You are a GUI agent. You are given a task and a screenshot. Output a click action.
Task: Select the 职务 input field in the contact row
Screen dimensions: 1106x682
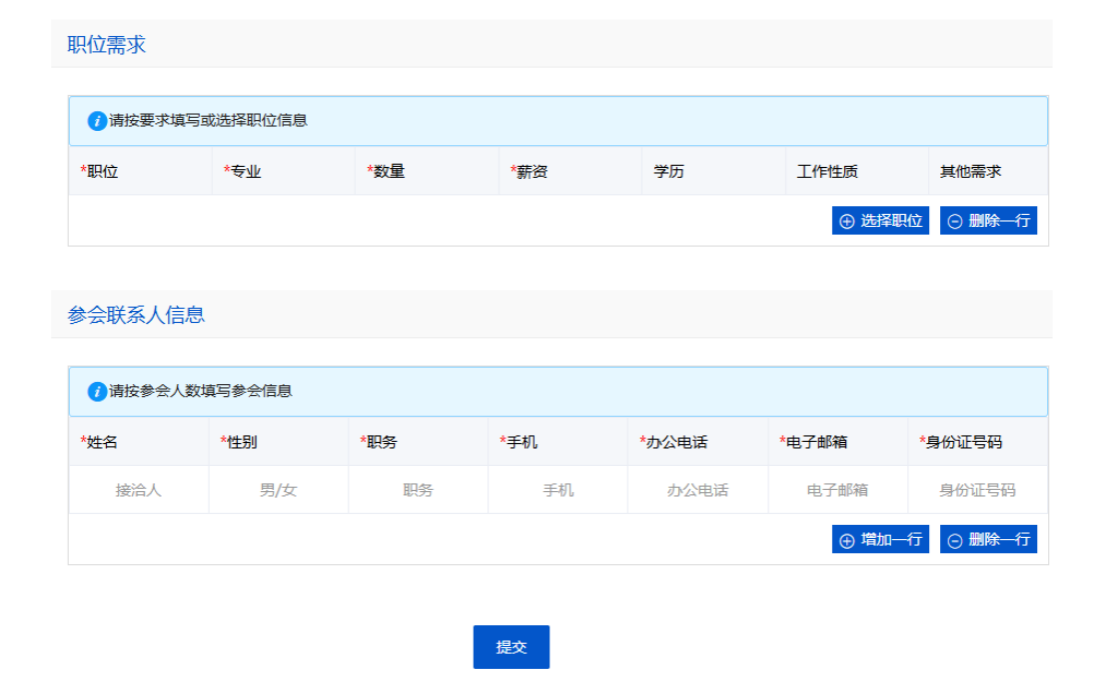point(418,490)
